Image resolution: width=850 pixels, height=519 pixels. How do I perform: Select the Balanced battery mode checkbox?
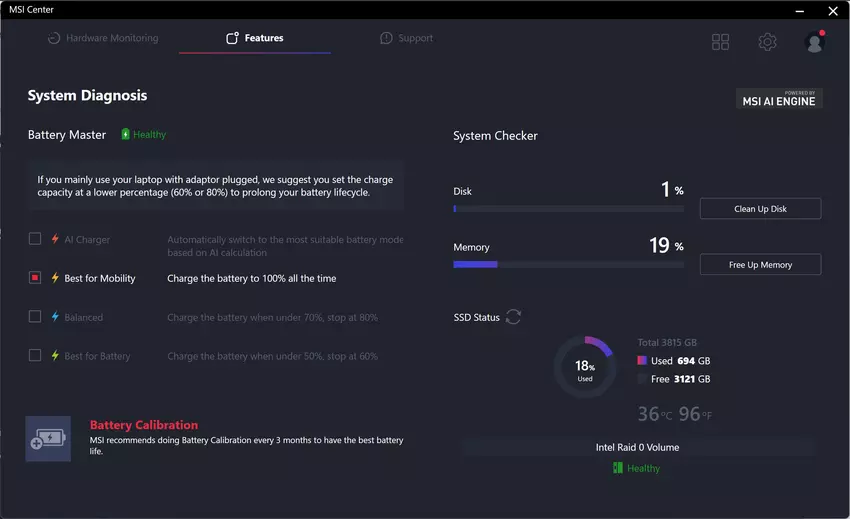click(35, 317)
